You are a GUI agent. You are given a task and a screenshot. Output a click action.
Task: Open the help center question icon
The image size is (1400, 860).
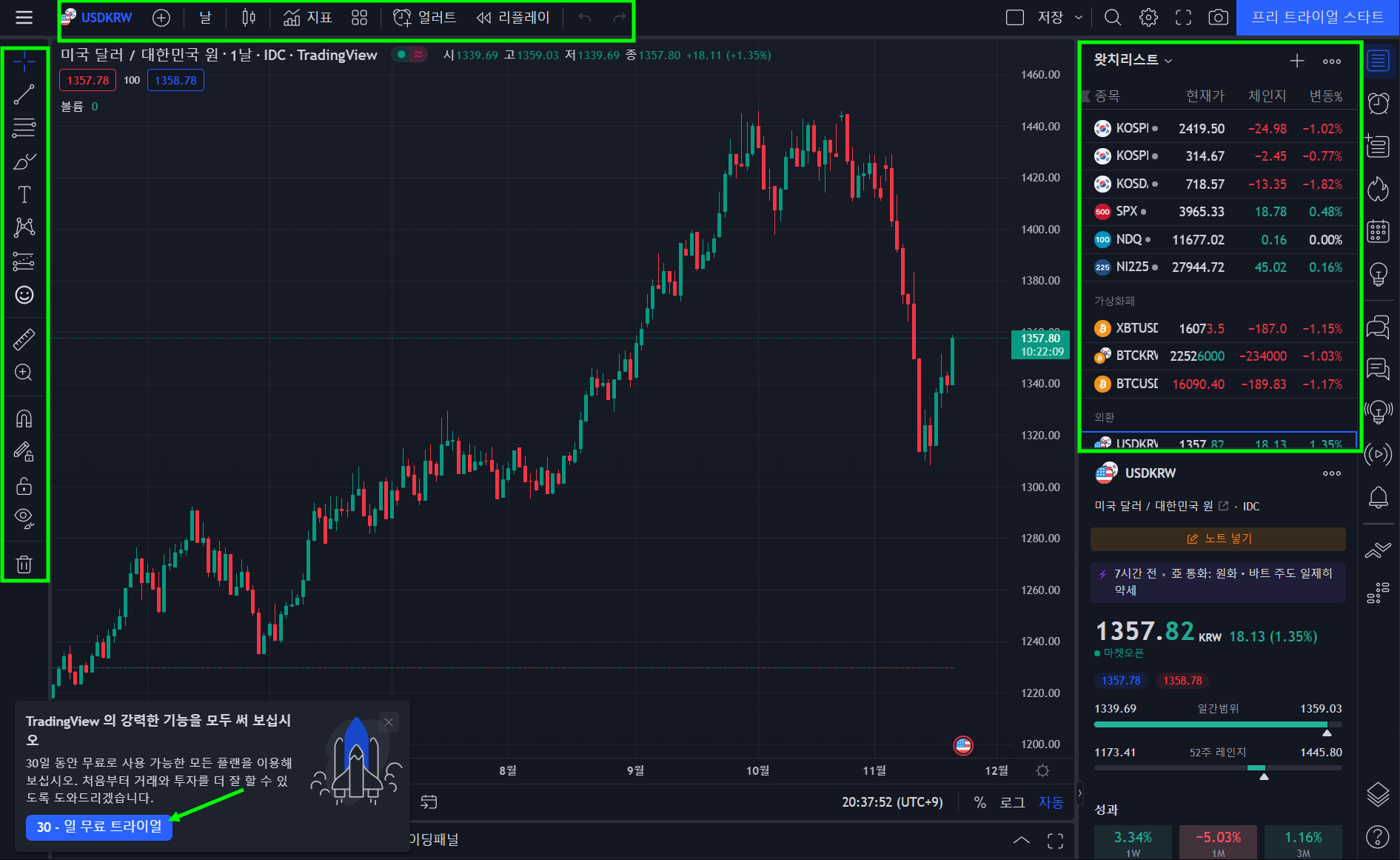coord(1378,837)
